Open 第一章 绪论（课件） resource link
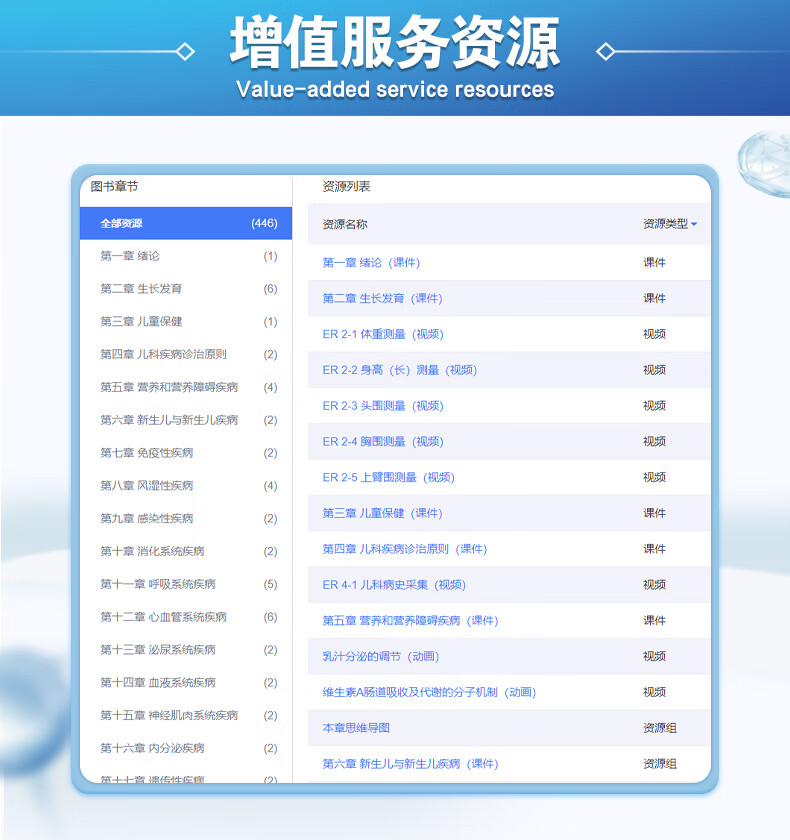 click(x=371, y=263)
